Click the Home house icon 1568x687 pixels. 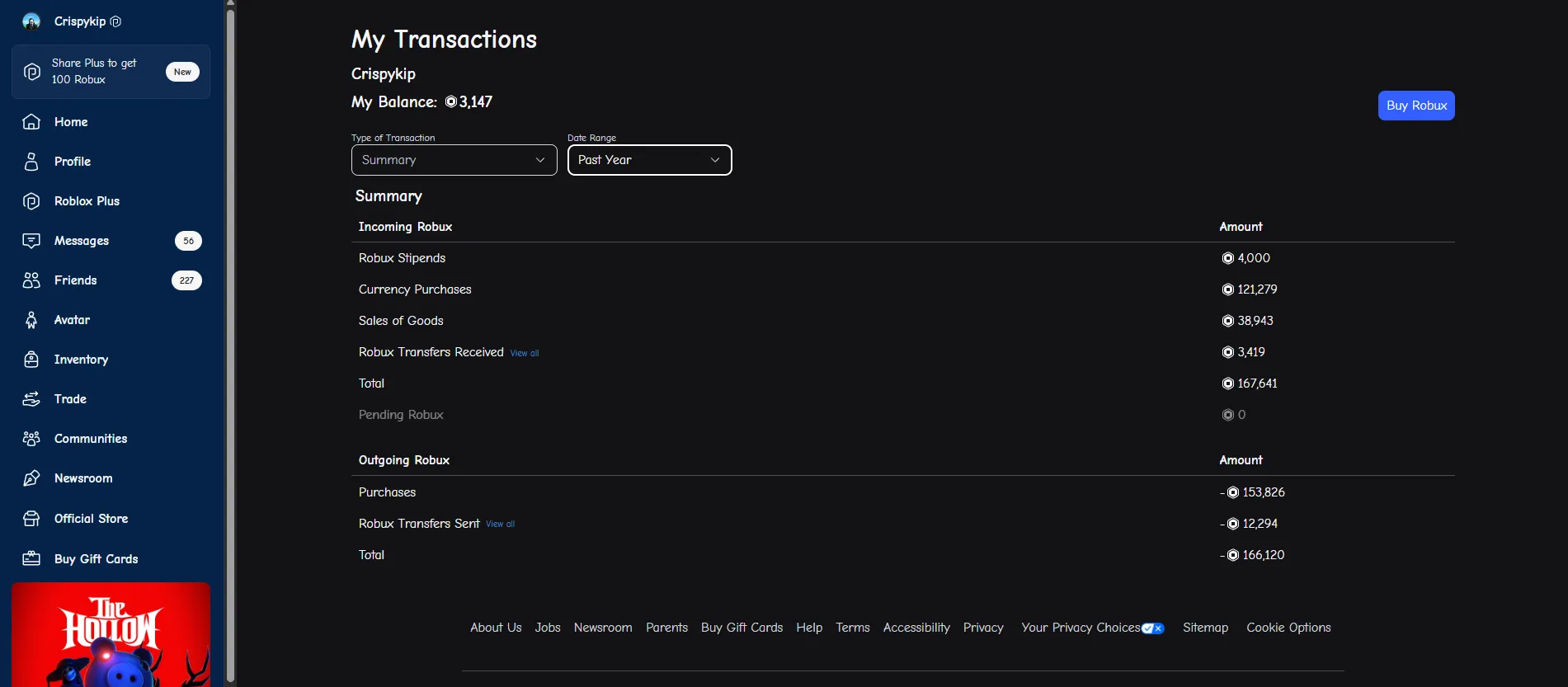[31, 122]
